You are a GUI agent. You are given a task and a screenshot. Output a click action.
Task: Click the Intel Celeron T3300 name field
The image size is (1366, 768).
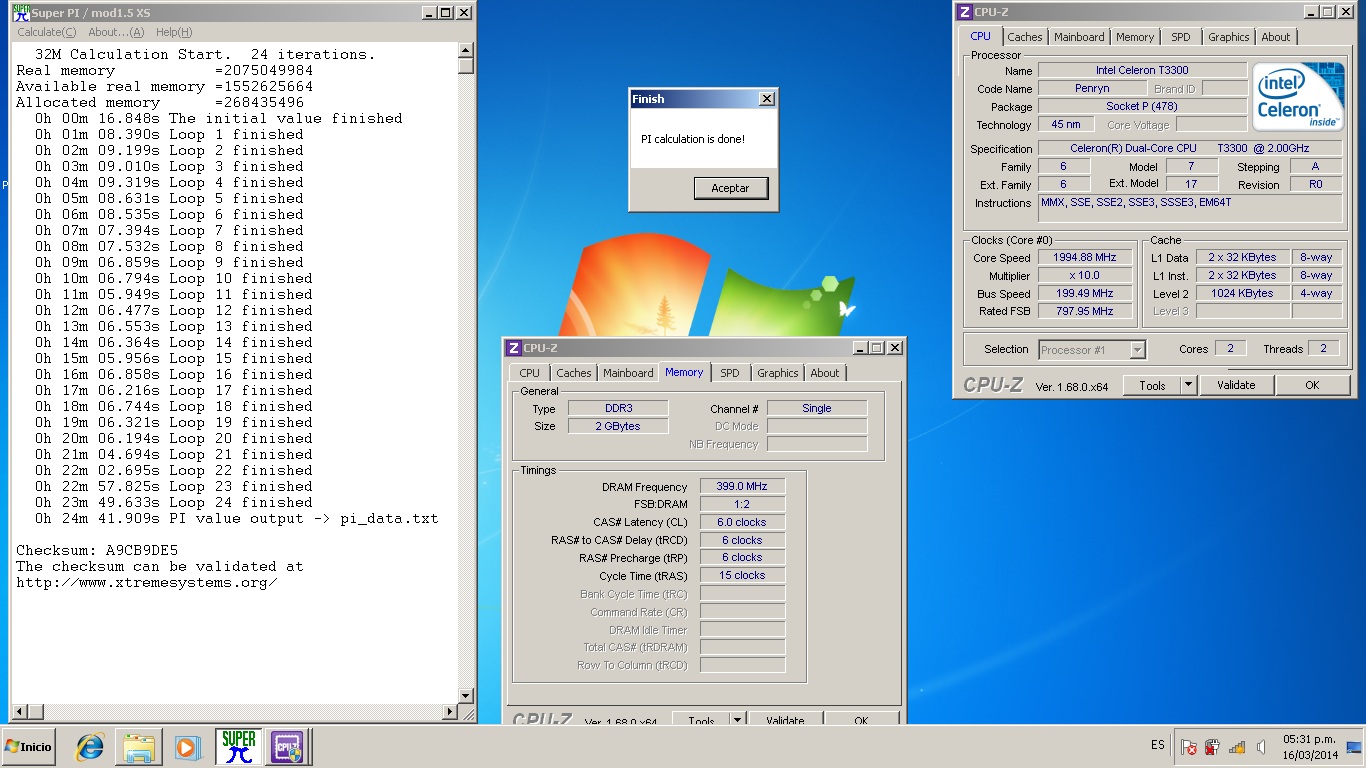click(x=1142, y=70)
